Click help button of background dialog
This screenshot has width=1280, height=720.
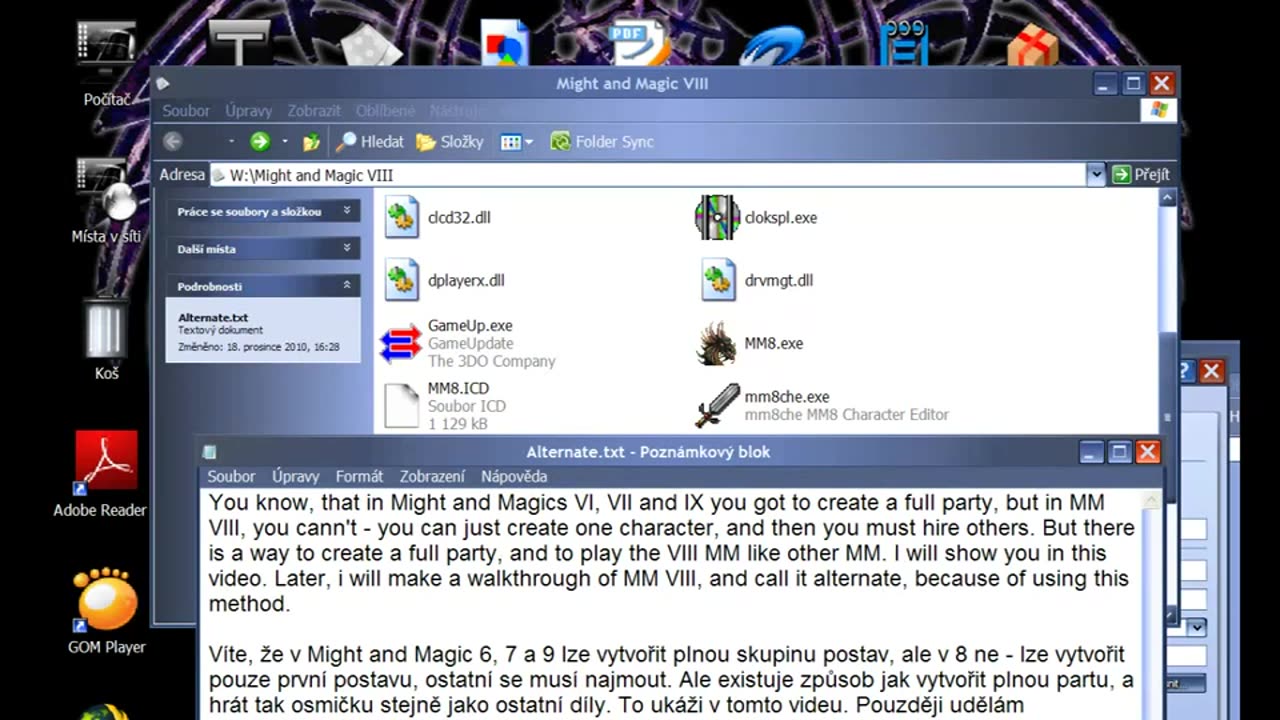coord(1186,372)
